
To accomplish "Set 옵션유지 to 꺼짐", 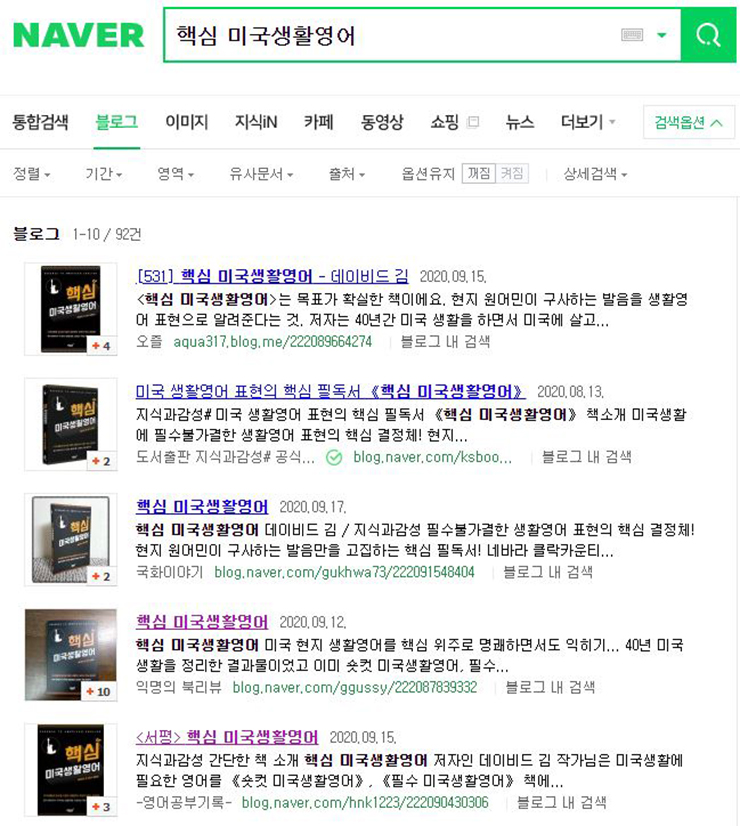I will point(479,173).
